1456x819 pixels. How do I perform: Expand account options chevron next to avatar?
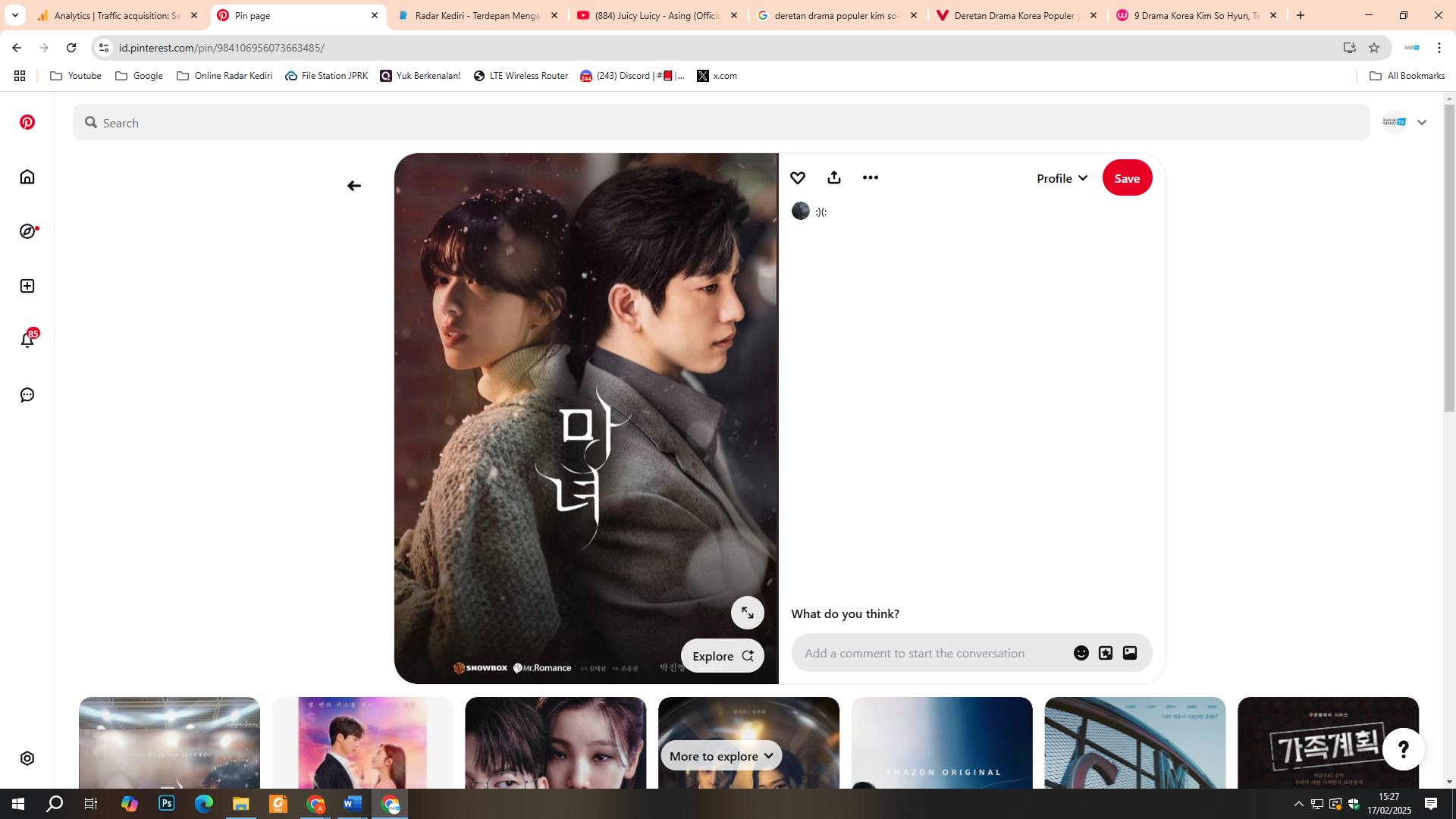pyautogui.click(x=1422, y=122)
